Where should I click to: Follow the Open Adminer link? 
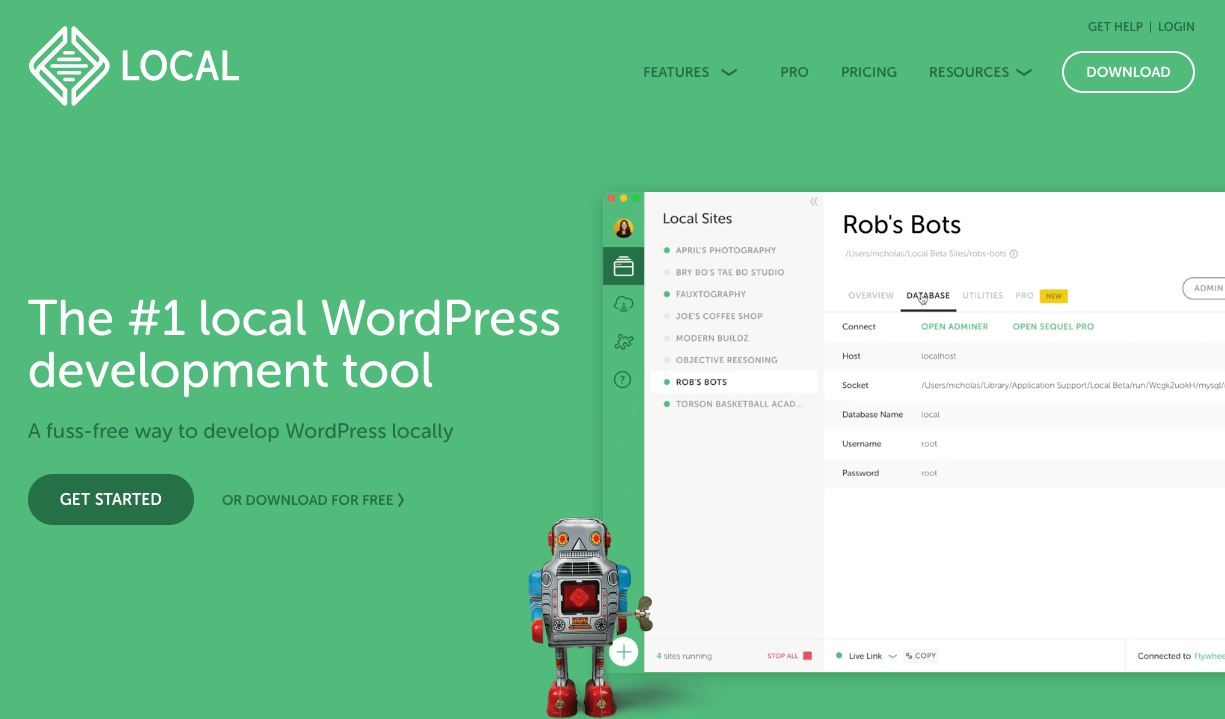(954, 327)
